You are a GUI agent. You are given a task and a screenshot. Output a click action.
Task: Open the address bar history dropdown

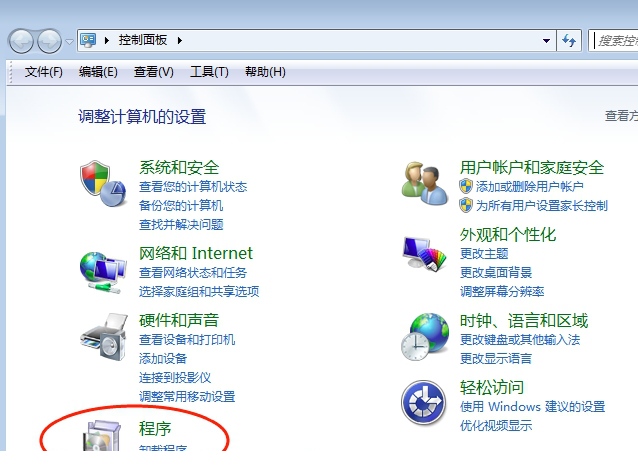coord(546,41)
